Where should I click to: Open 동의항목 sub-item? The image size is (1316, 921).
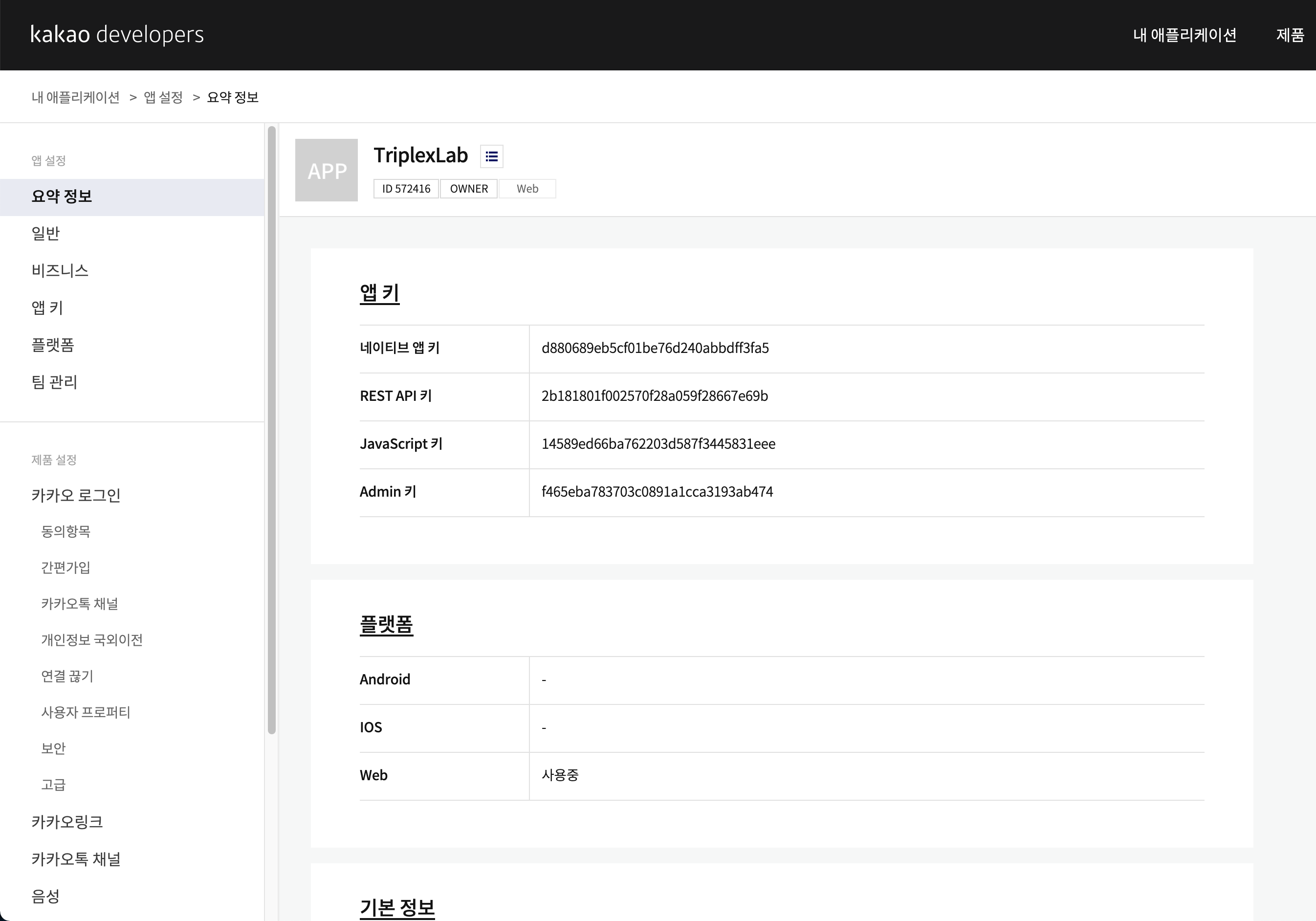(x=66, y=531)
